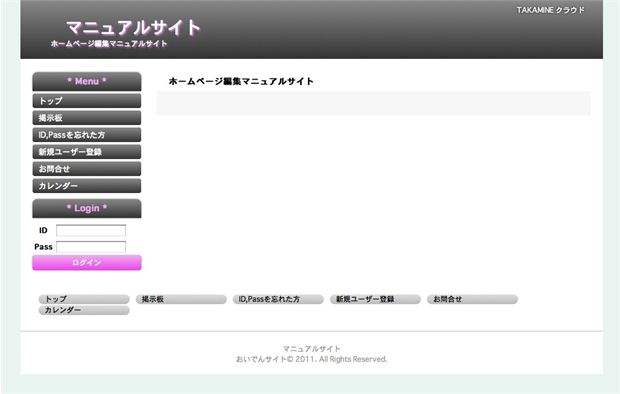Click the * Login * header
620x394 pixels.
coord(87,208)
